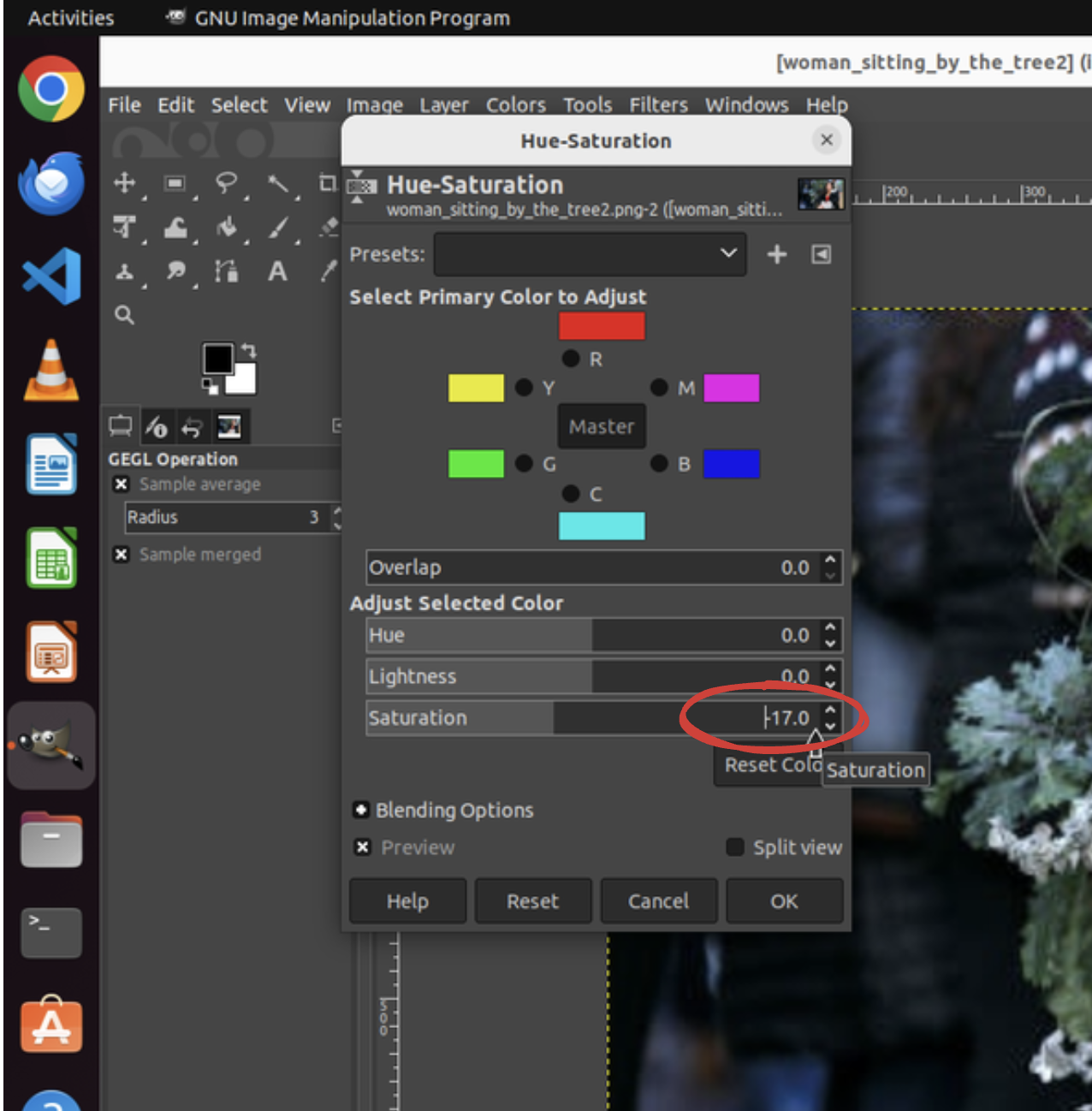Click the Hue slider
The image size is (1092, 1111).
tap(591, 635)
